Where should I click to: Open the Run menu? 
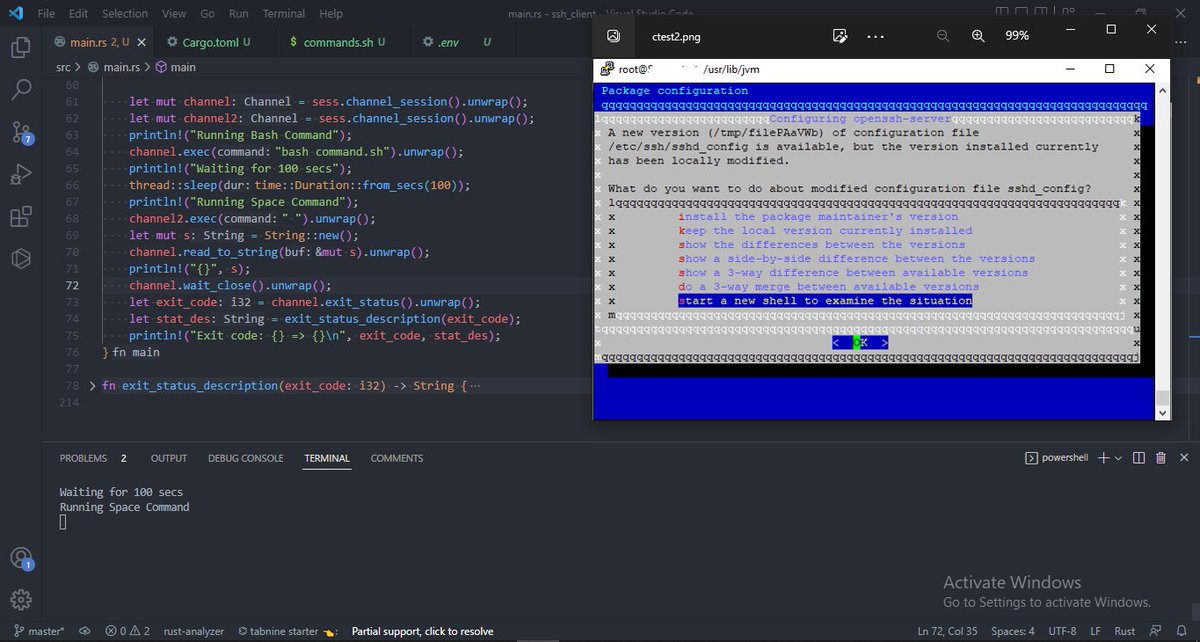pos(238,14)
